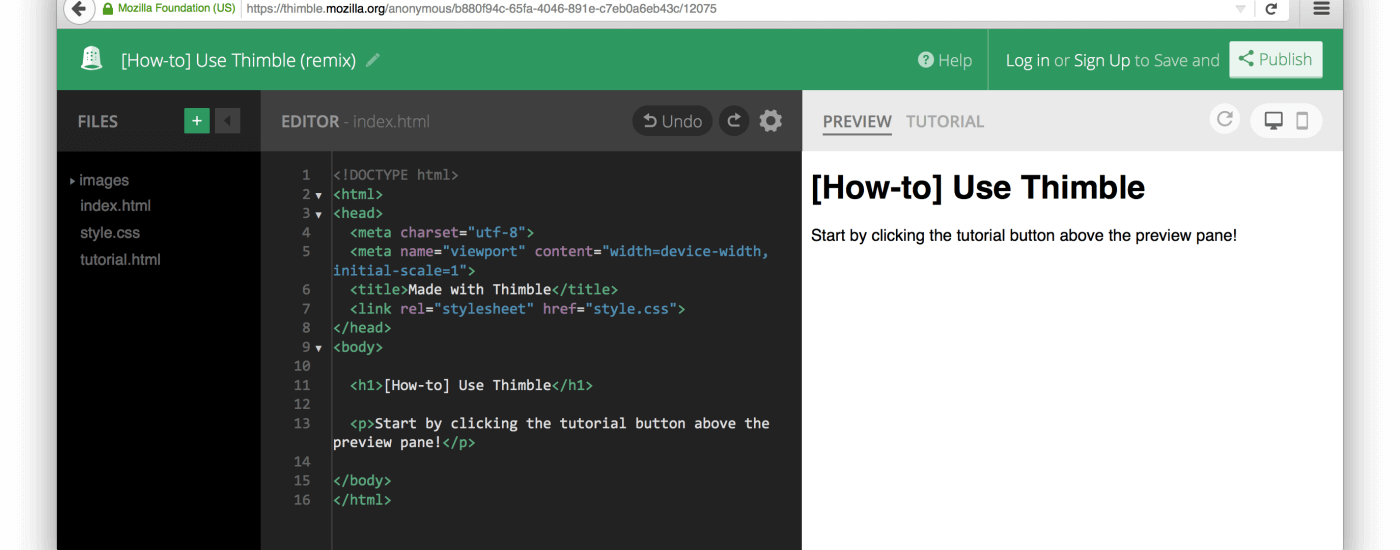The height and width of the screenshot is (550, 1400).
Task: Open the browser hamburger menu
Action: coord(1321,8)
